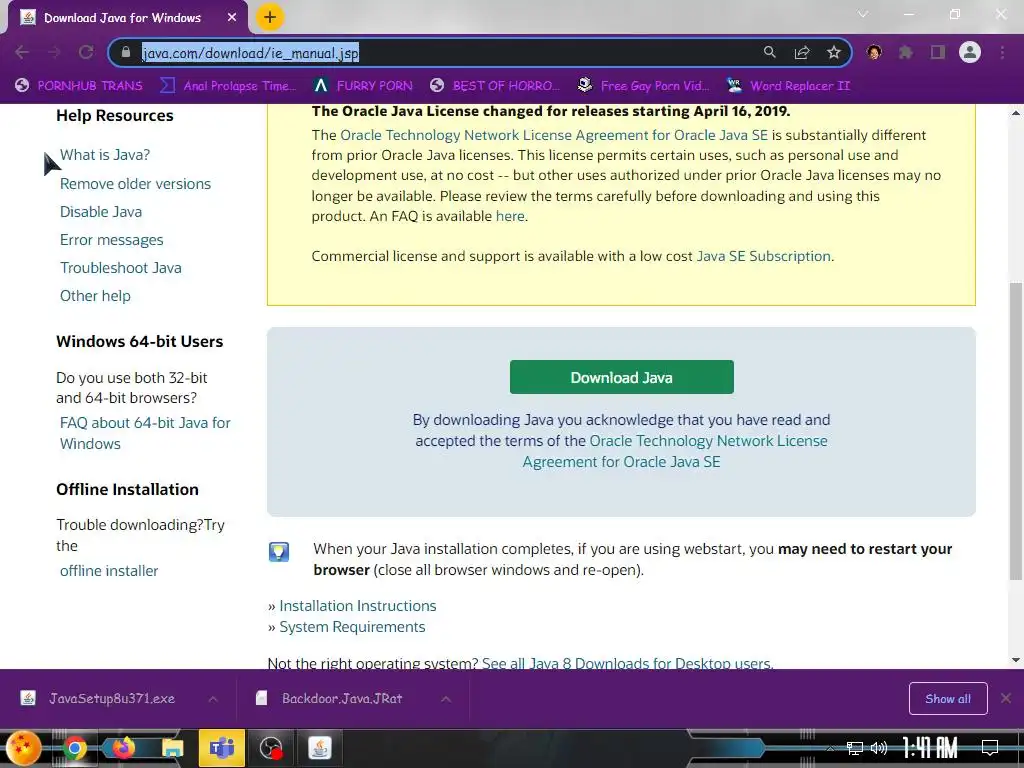Click the green Download Java button
This screenshot has width=1024, height=768.
[x=621, y=377]
